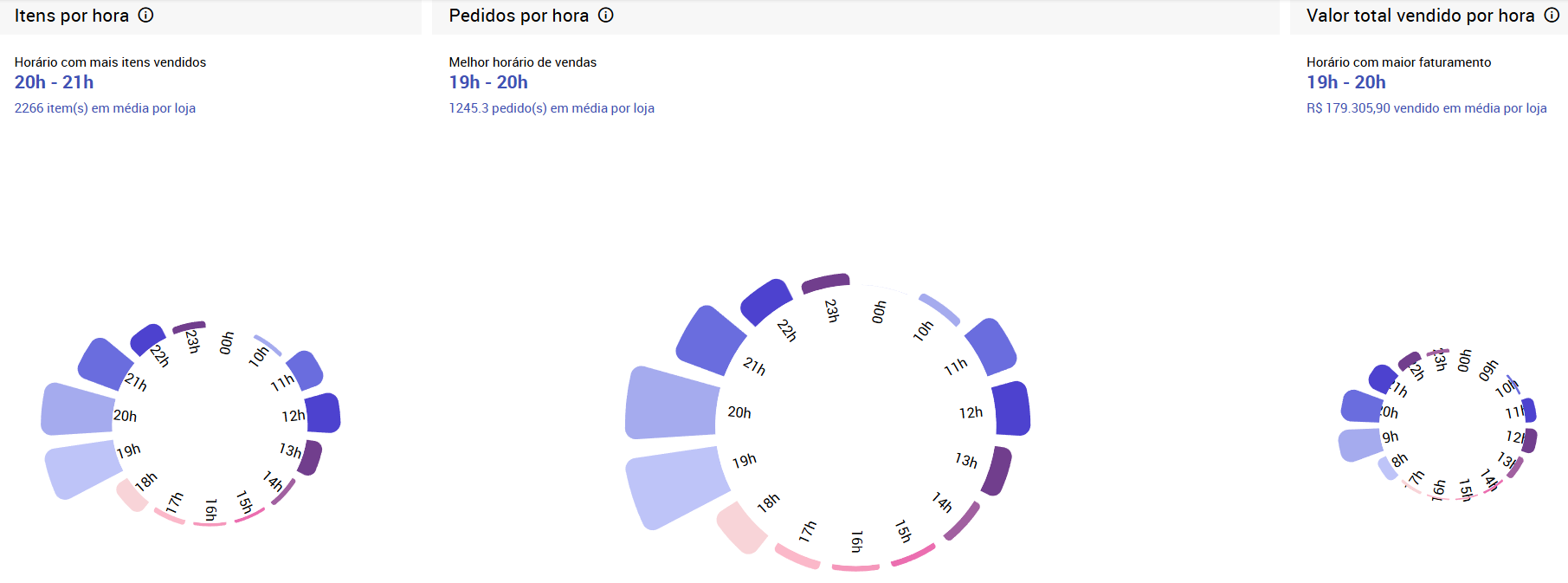Select 19h segment in Pedidos por hora chart
Screen dimensions: 1568x583
(x=677, y=487)
